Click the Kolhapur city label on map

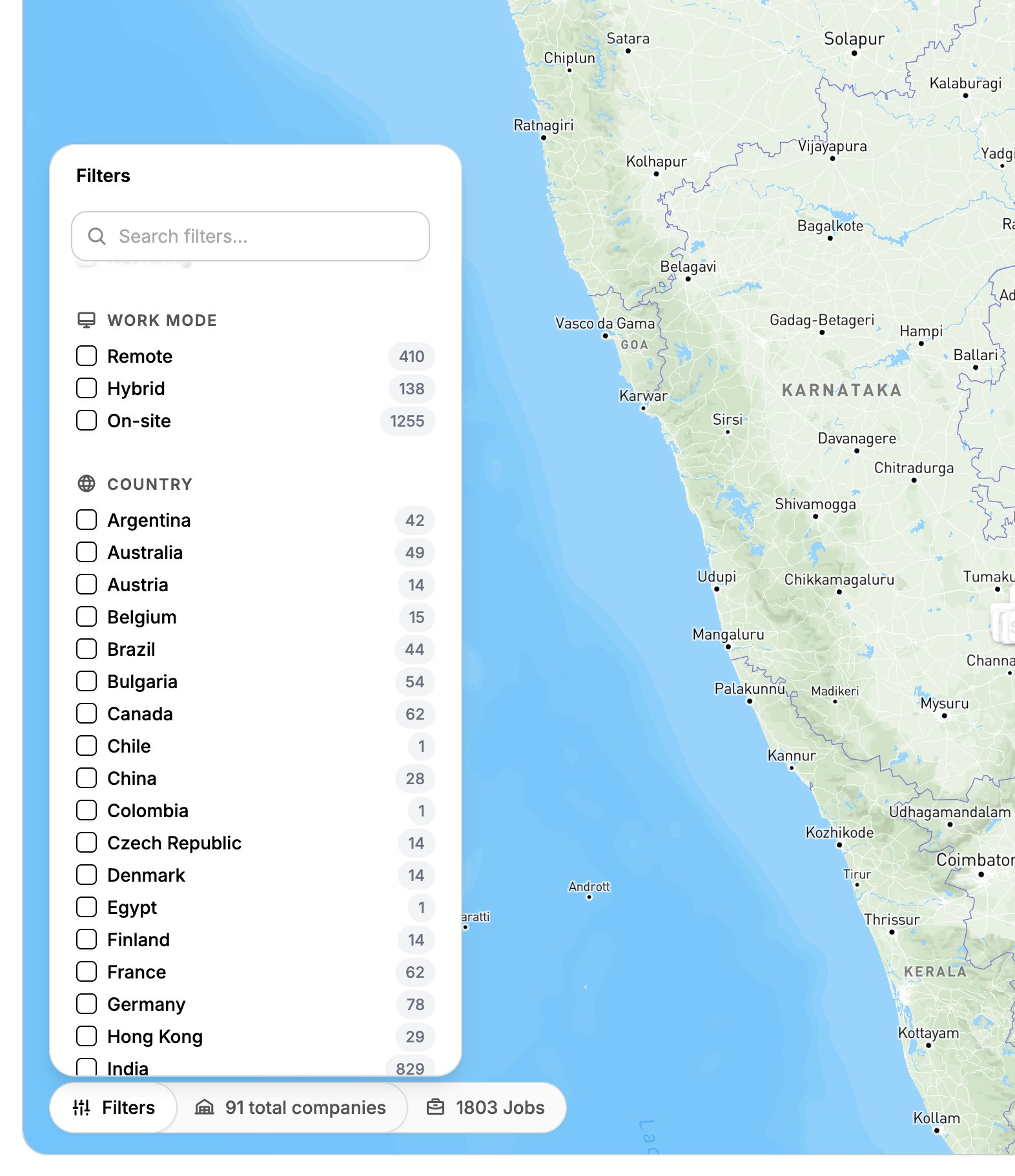coord(656,161)
